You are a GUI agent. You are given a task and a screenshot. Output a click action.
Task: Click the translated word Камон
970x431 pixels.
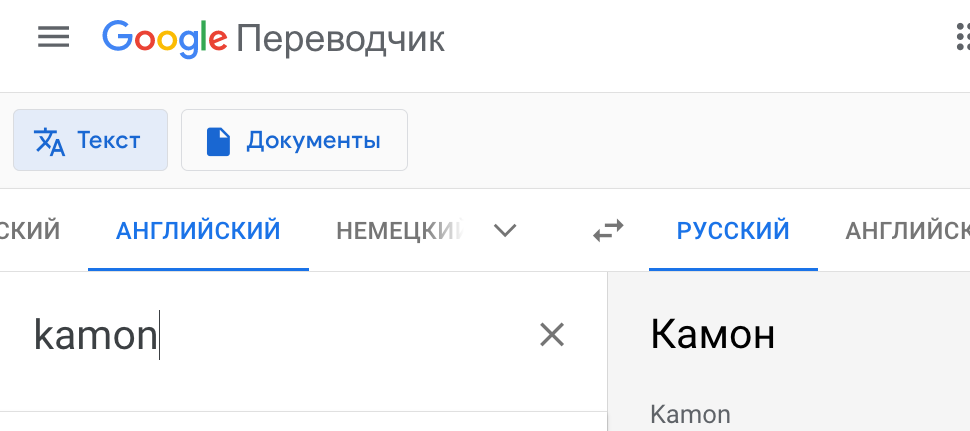tap(712, 335)
